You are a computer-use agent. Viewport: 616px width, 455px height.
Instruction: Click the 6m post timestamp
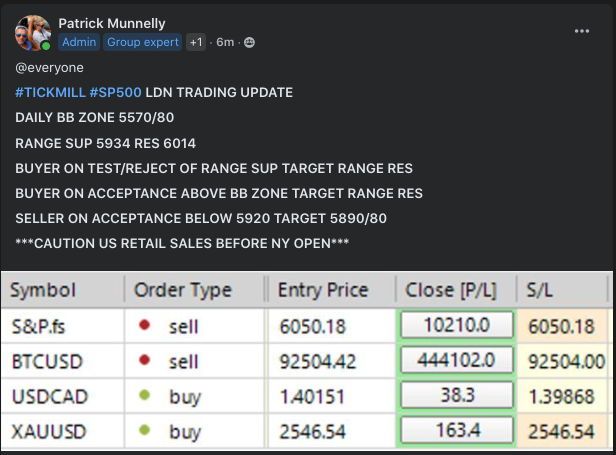(225, 42)
